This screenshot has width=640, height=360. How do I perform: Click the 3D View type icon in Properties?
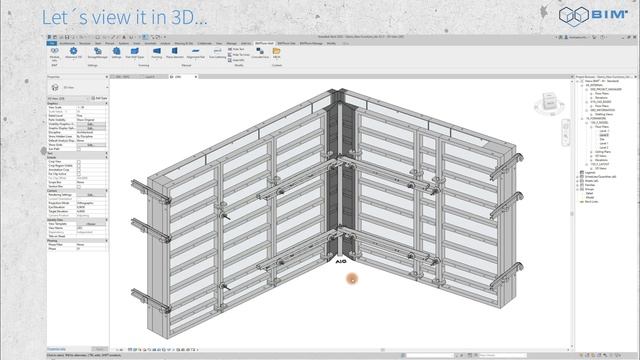55,87
